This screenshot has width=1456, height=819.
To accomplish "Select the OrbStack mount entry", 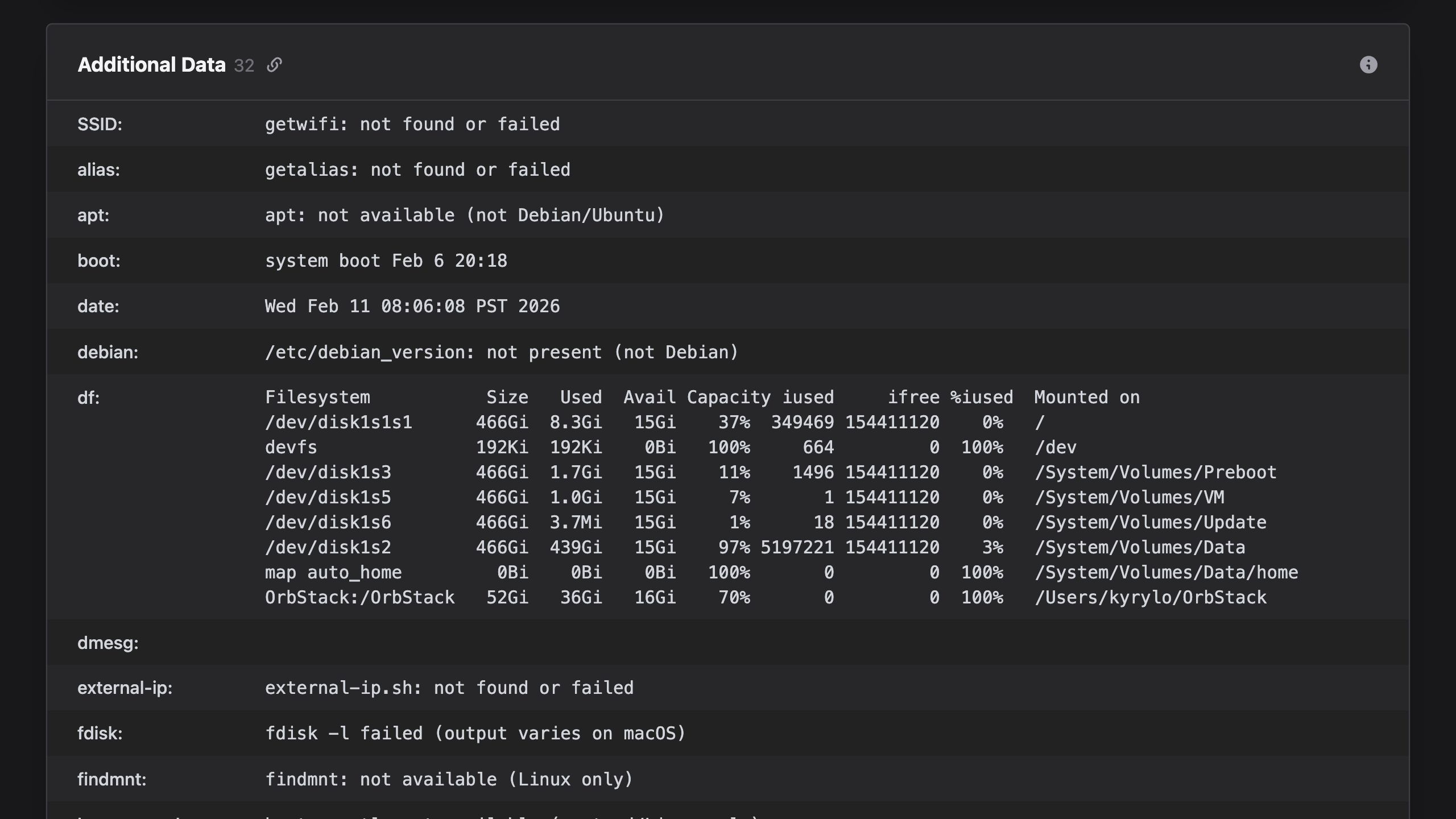I will click(359, 597).
